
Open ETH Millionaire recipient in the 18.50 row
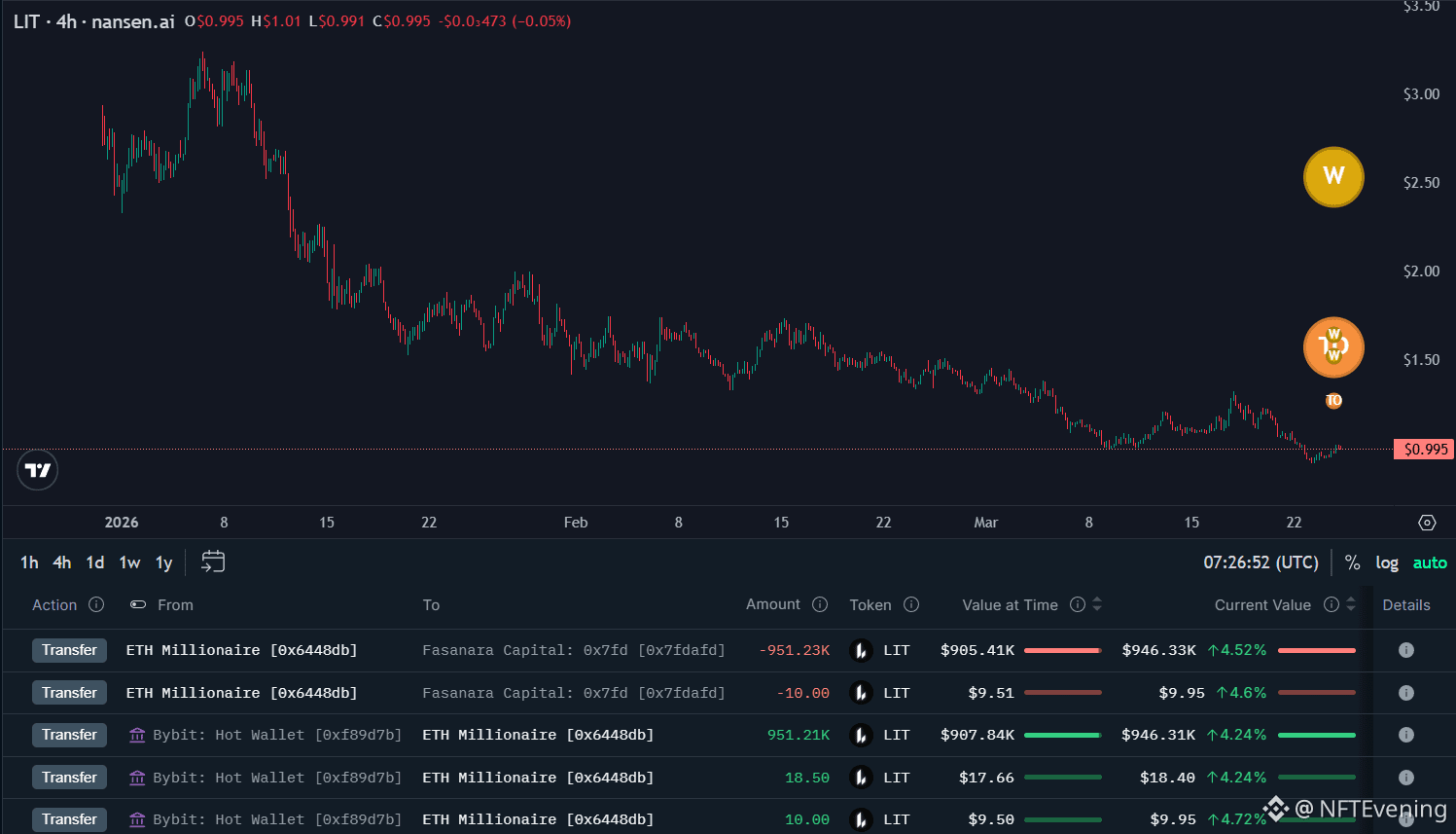pos(538,778)
